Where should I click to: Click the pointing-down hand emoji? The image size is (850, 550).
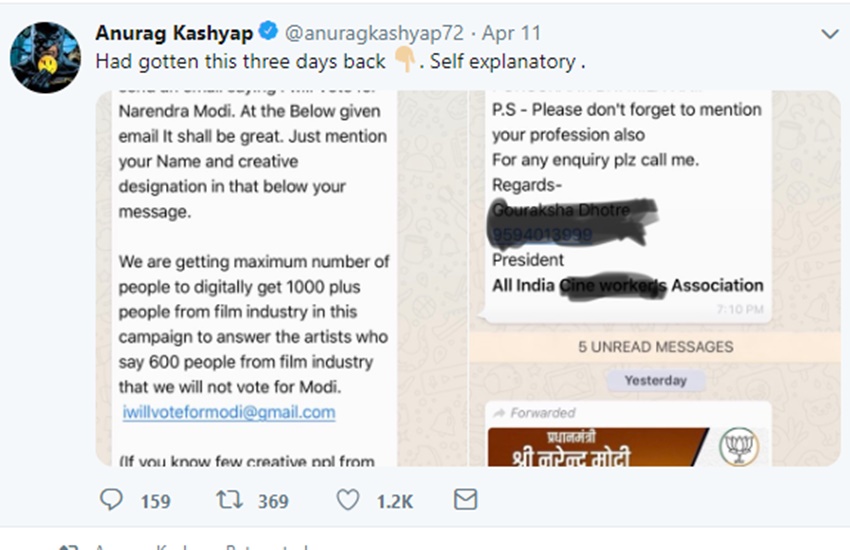[x=404, y=61]
